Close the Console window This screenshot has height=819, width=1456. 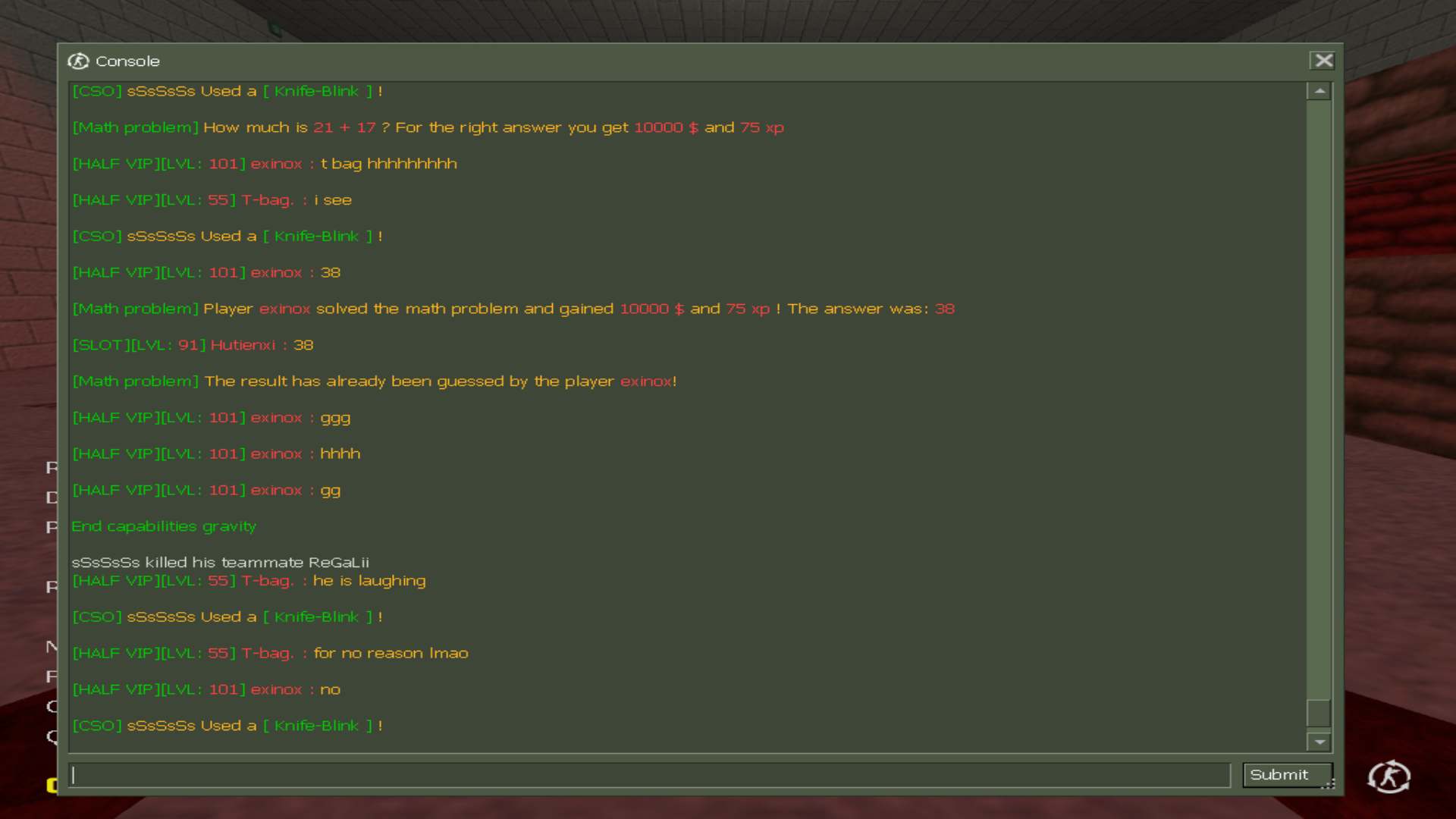pyautogui.click(x=1323, y=61)
